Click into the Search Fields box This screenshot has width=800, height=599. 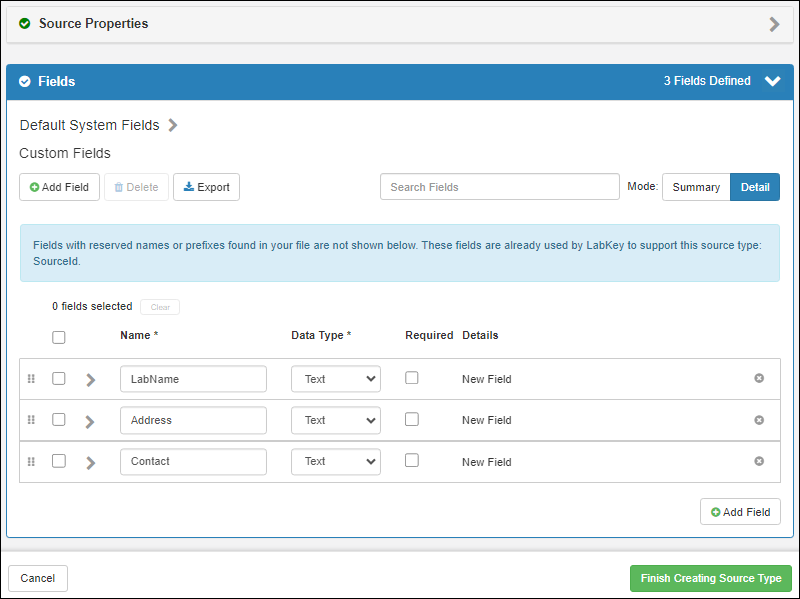point(499,187)
